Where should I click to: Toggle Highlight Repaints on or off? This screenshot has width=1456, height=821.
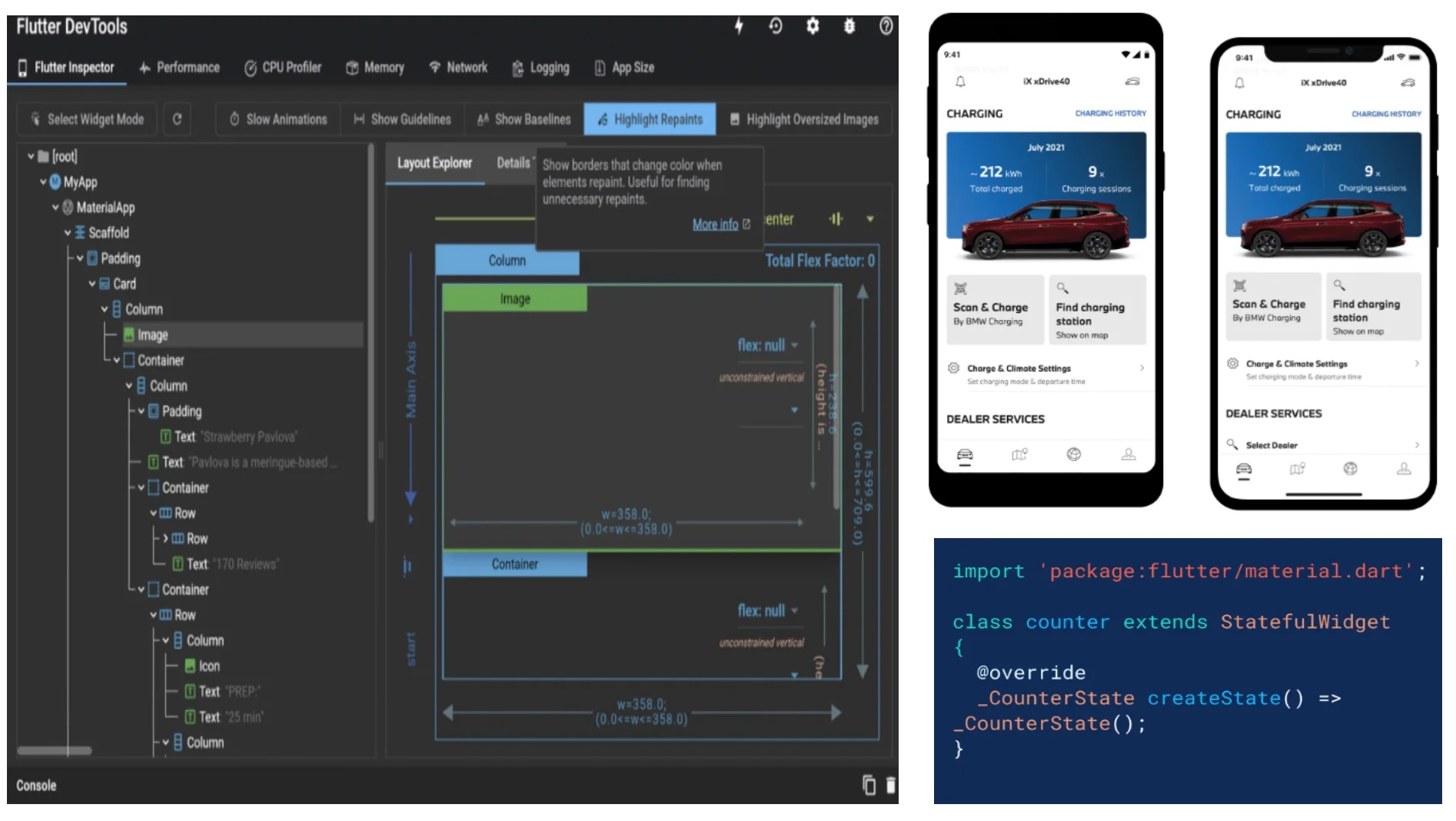pyautogui.click(x=650, y=119)
